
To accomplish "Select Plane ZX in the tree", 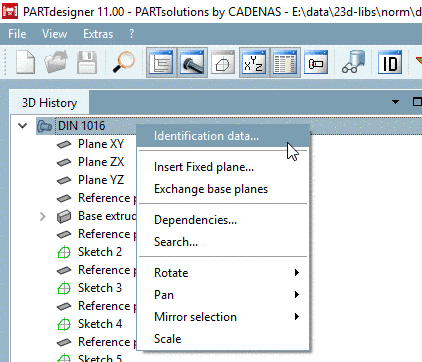I will click(x=101, y=162).
